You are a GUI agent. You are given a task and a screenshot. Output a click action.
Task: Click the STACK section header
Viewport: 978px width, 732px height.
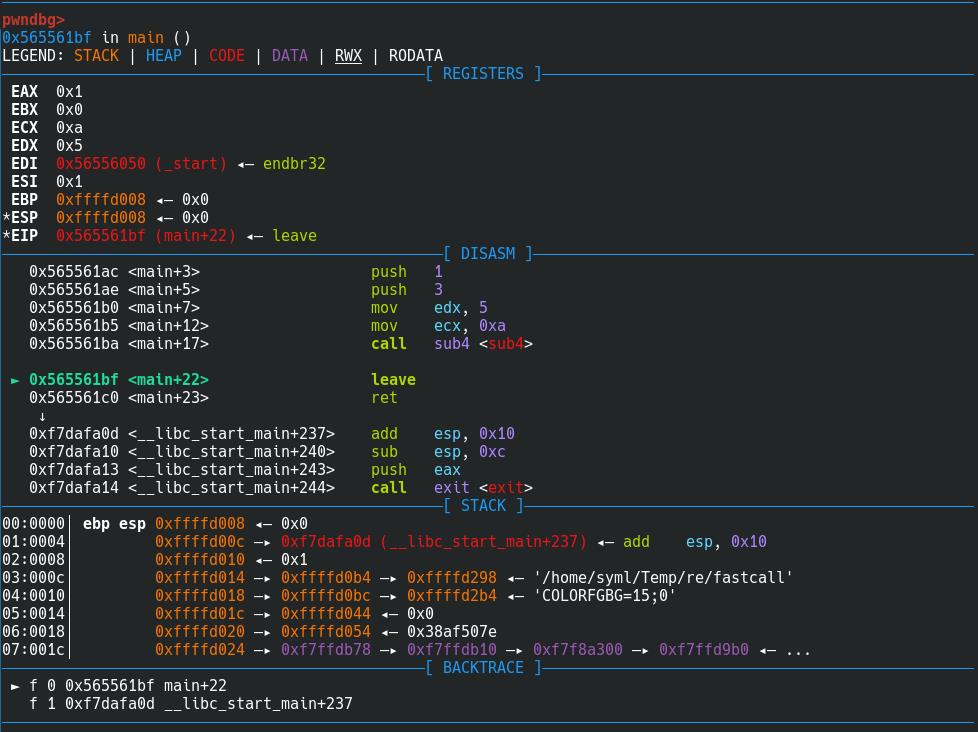tap(483, 506)
